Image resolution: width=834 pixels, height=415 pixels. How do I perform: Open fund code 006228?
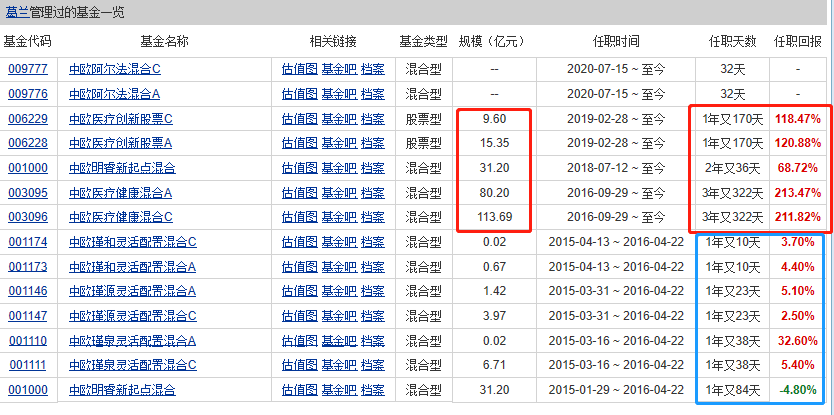[x=28, y=143]
